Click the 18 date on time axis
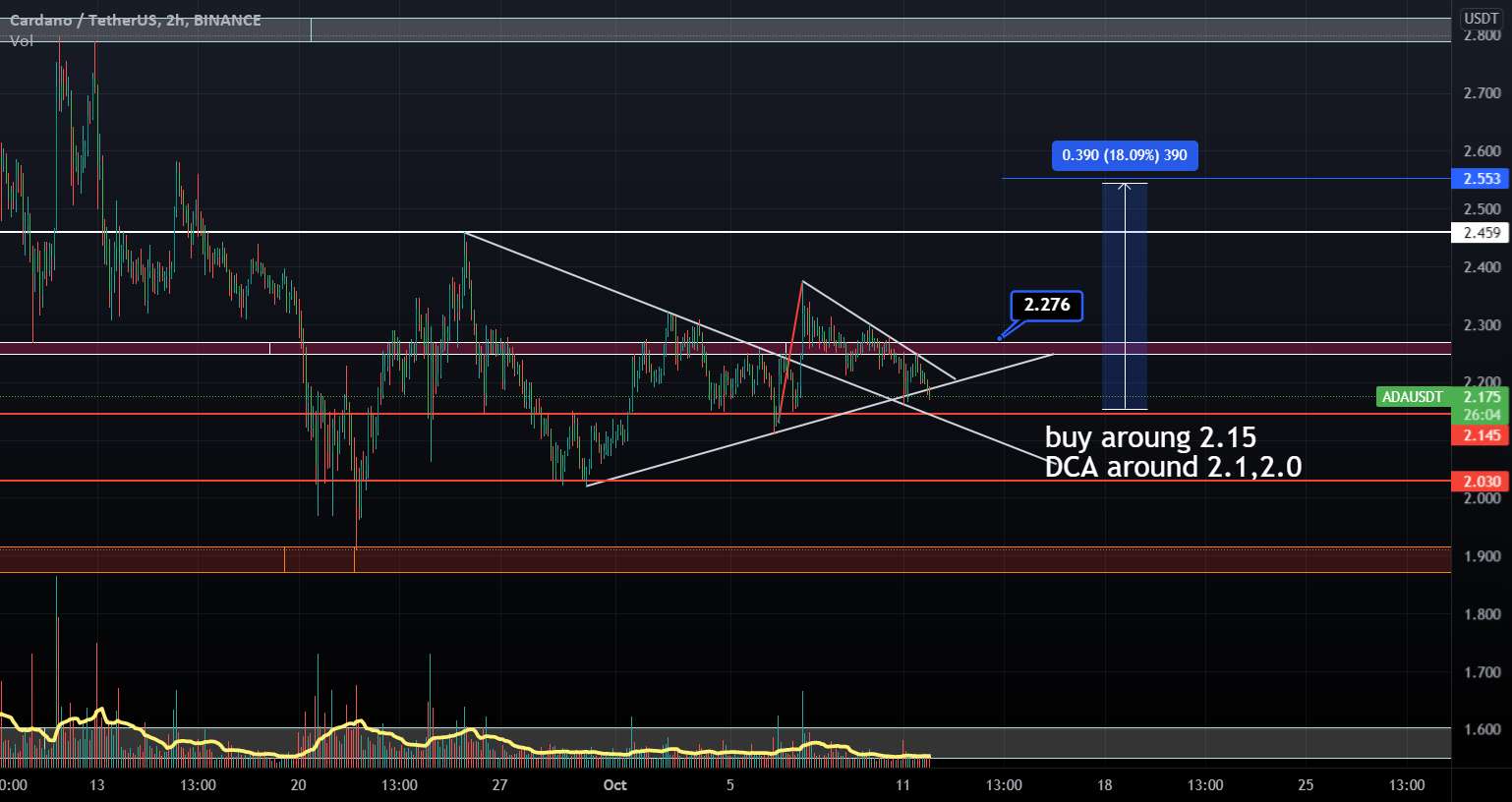Screen dimensions: 1512x802 click(1105, 785)
